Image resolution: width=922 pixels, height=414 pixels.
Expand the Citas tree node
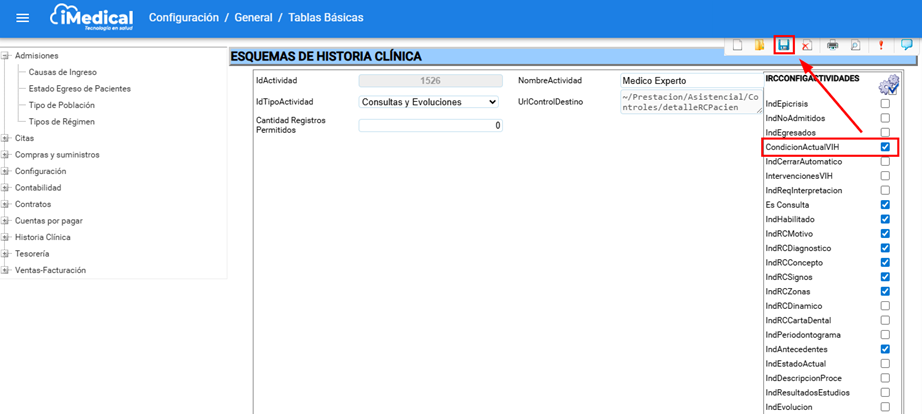7,139
